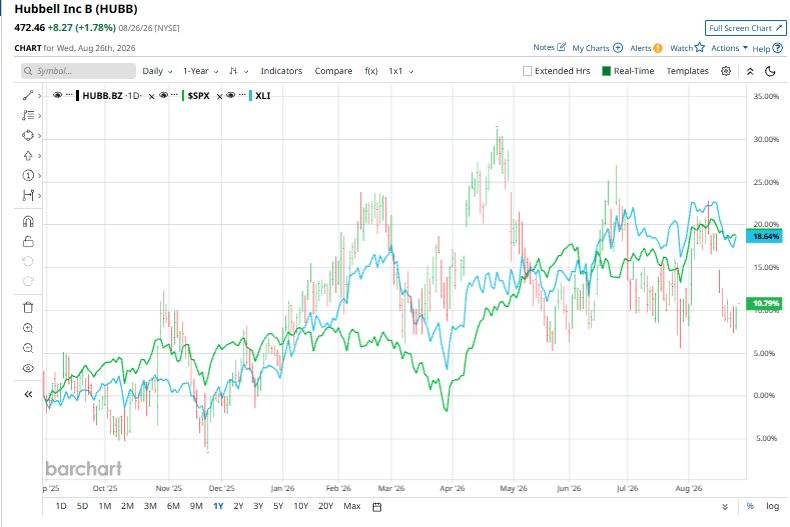Zoom in using the magnifier plus icon
790x527 pixels.
[x=28, y=328]
